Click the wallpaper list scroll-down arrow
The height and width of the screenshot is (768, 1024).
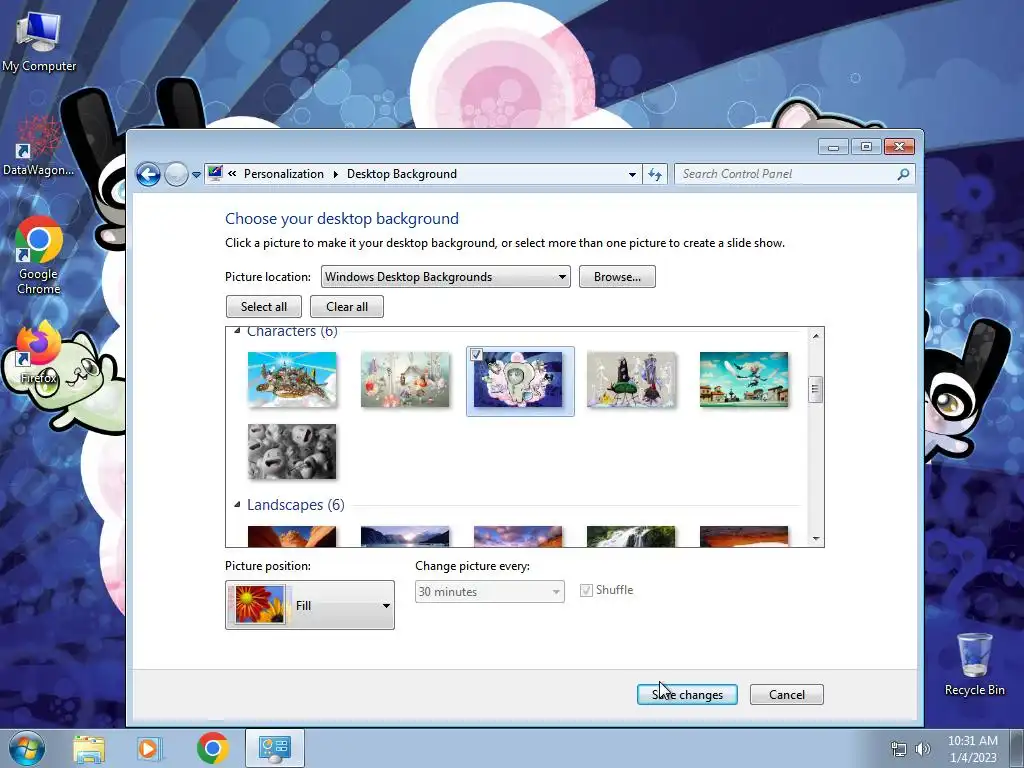click(816, 539)
